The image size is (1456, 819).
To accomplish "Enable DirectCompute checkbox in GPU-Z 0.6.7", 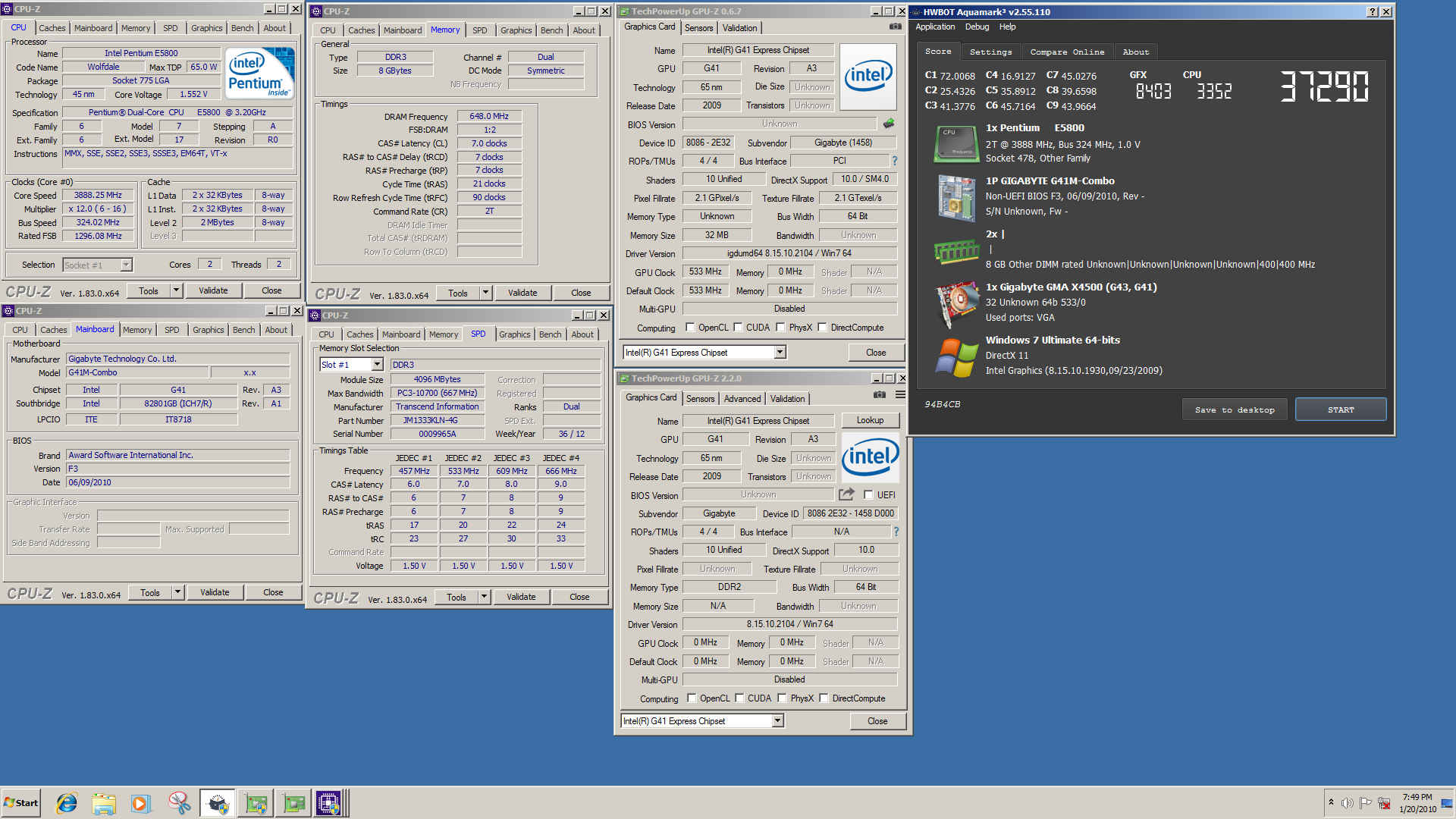I will click(x=822, y=328).
